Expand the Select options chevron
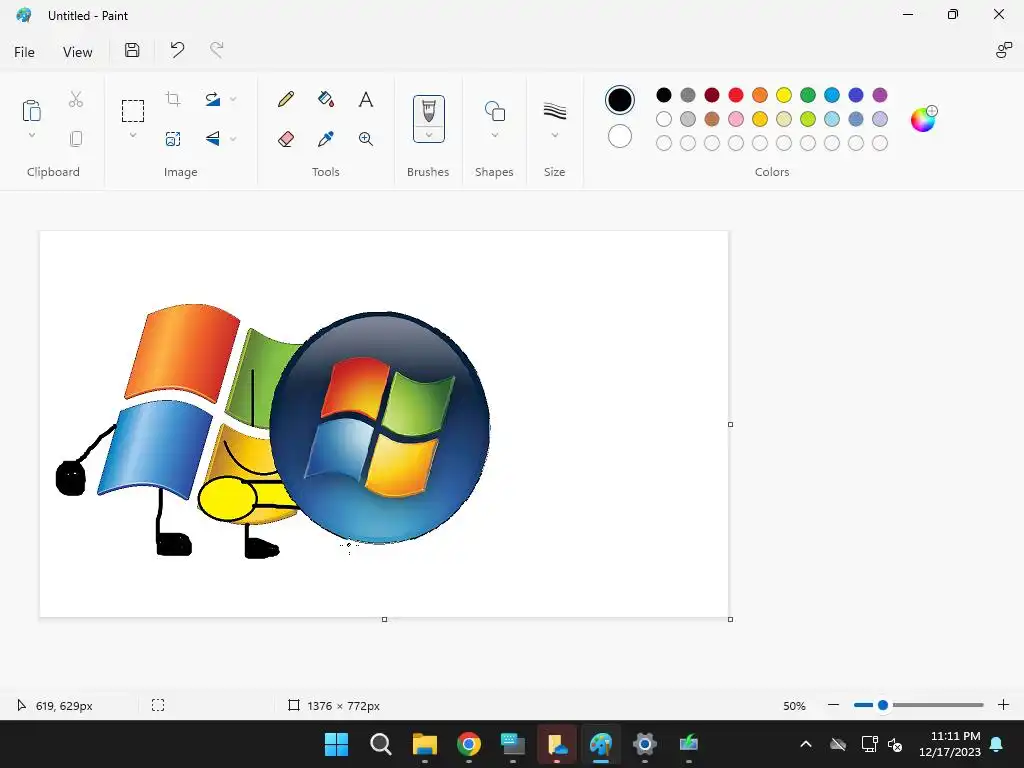This screenshot has height=768, width=1024. 133,135
